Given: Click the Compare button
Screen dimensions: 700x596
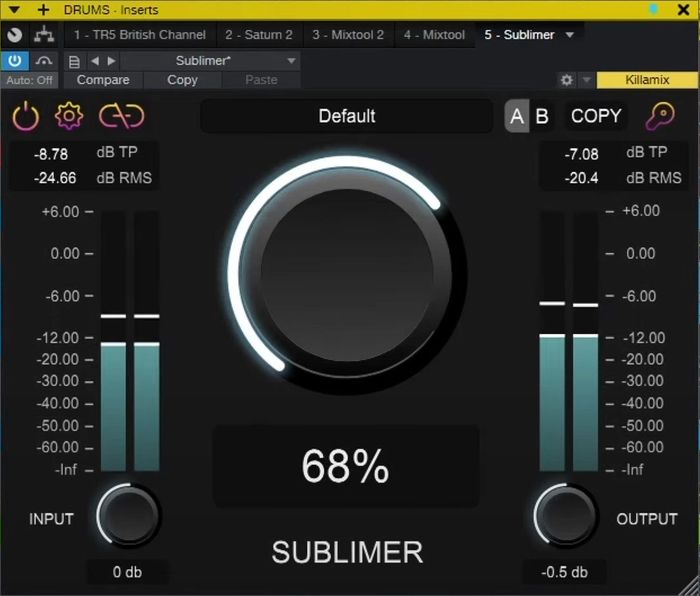Looking at the screenshot, I should point(103,80).
